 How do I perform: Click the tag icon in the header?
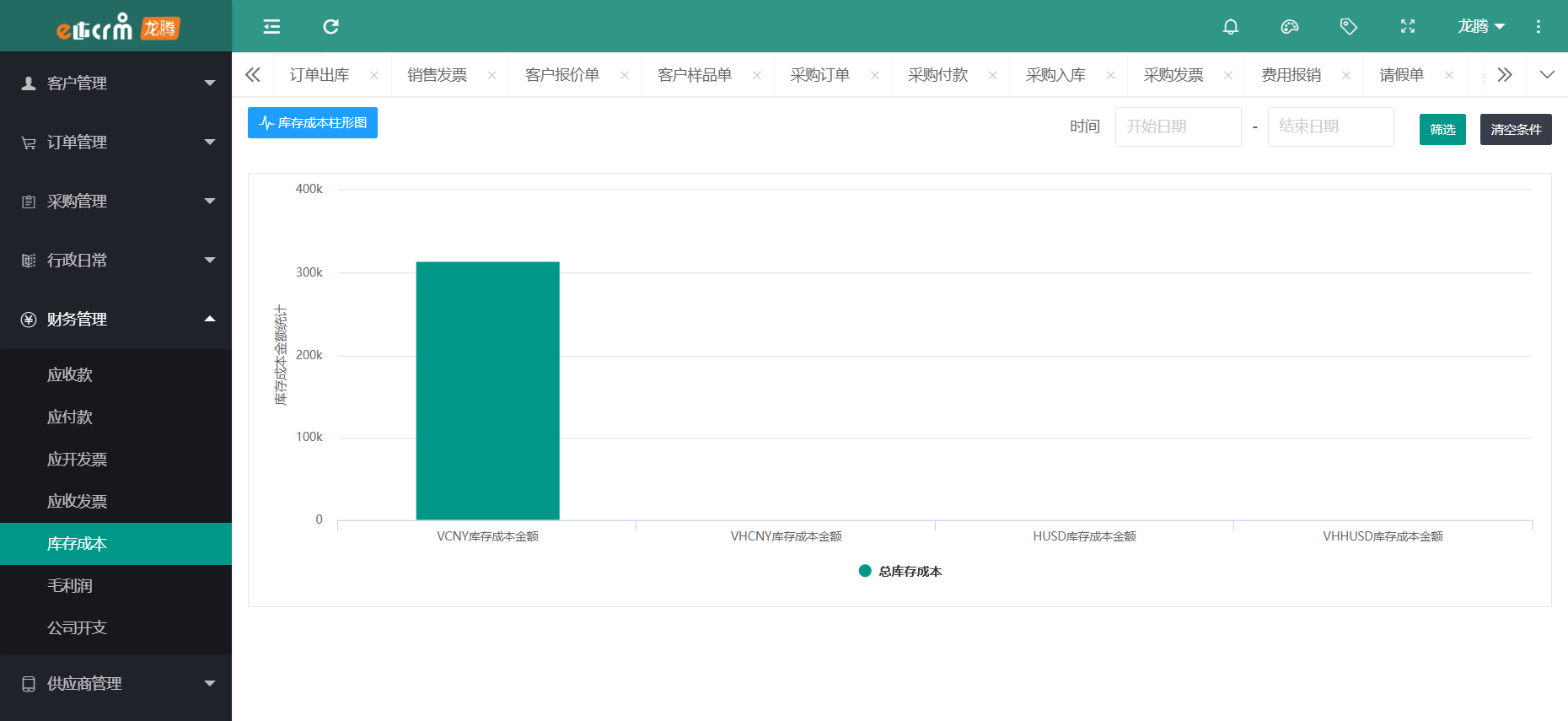click(x=1349, y=27)
